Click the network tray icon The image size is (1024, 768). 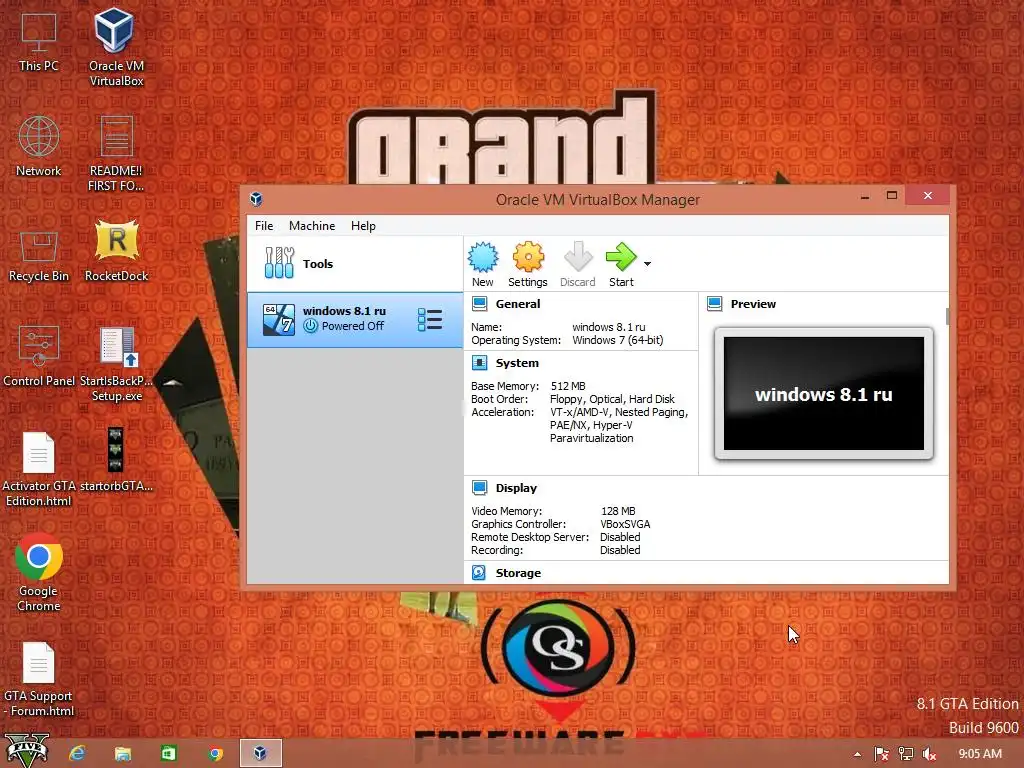(906, 754)
